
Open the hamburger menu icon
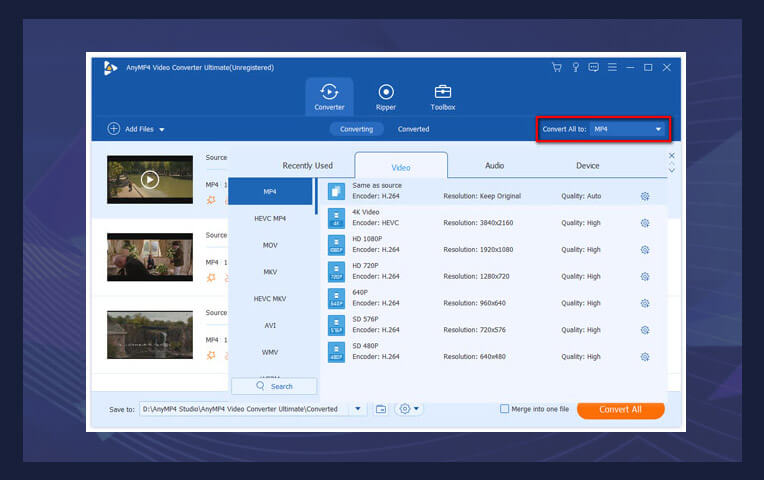pyautogui.click(x=612, y=67)
